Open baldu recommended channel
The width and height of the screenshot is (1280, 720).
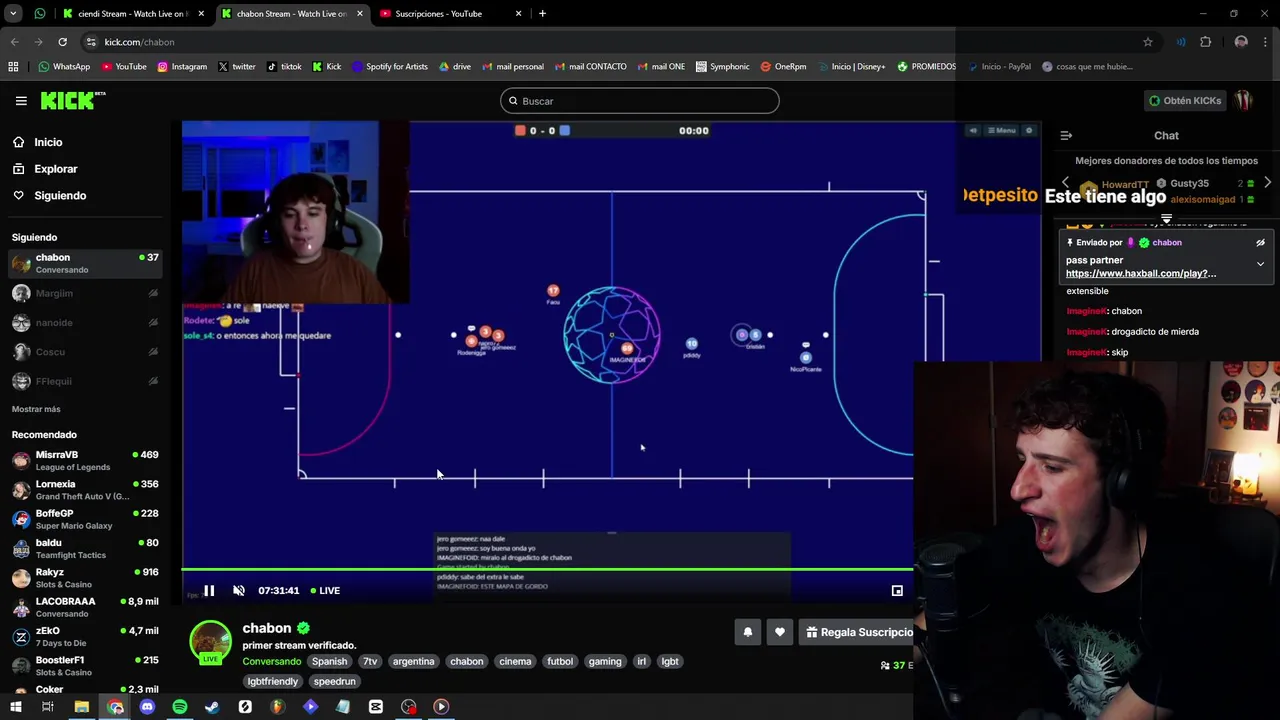(86, 548)
